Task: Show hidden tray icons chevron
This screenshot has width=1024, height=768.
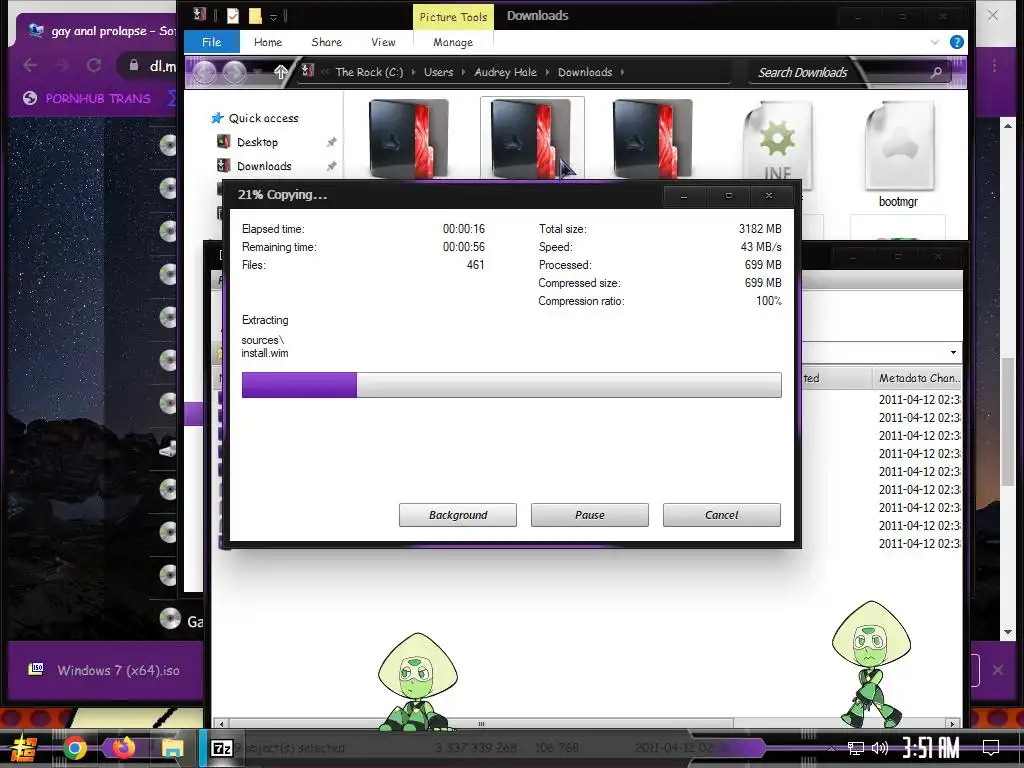Action: pyautogui.click(x=831, y=748)
